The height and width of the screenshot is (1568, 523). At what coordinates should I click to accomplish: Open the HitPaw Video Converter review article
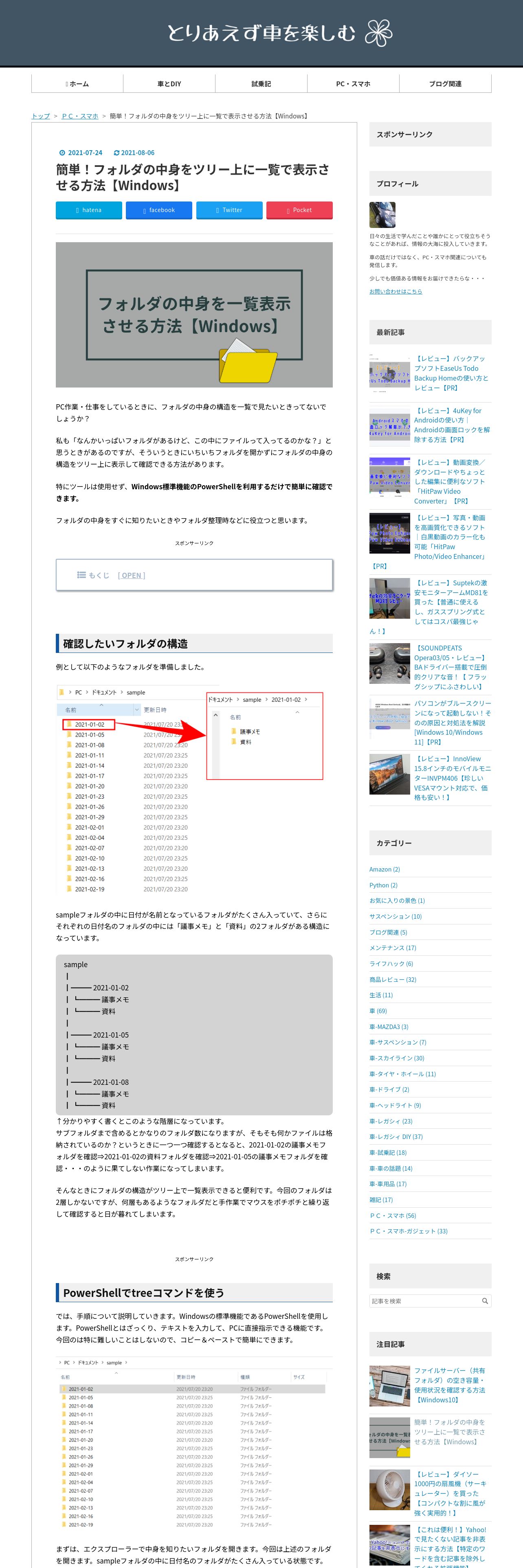450,482
